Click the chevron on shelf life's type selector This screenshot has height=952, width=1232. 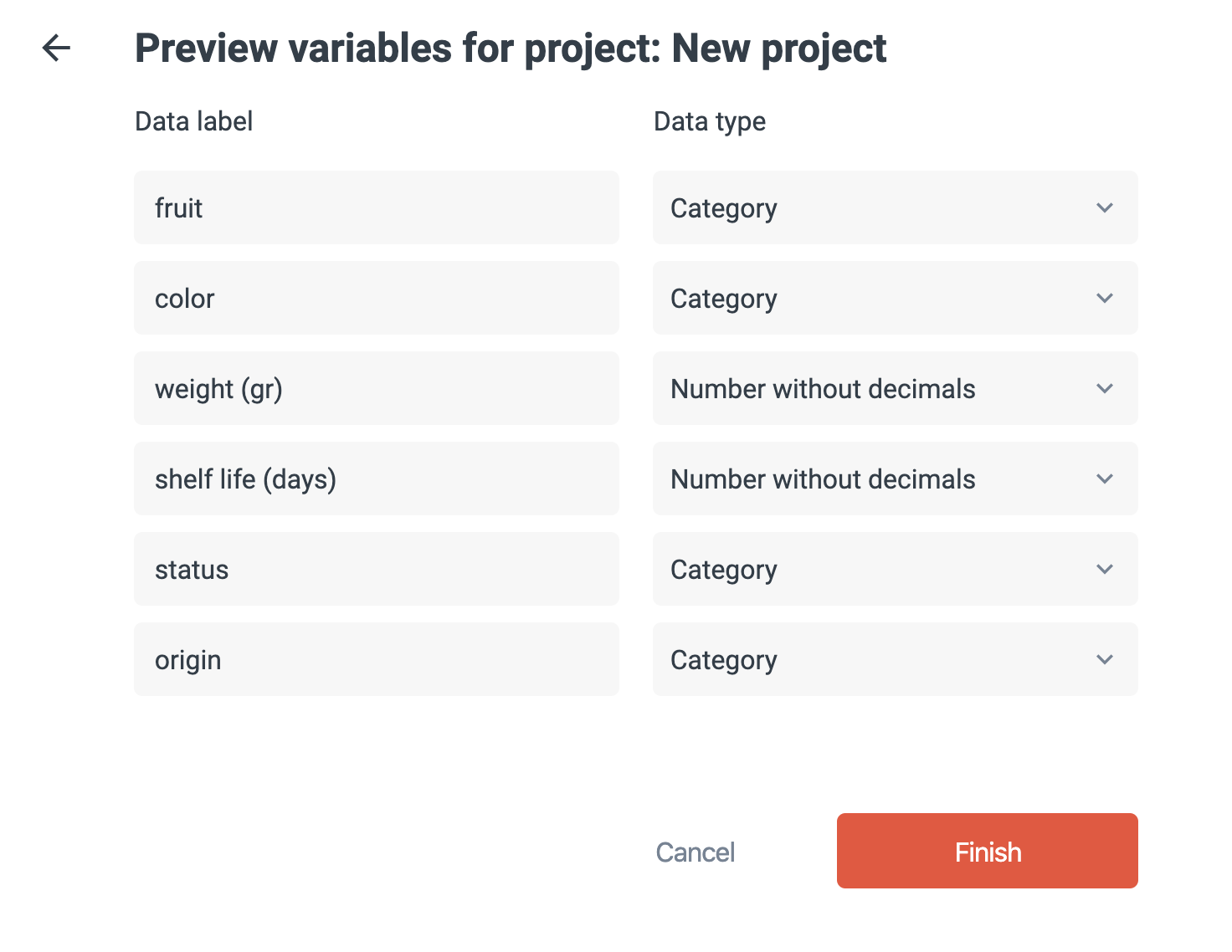[x=1105, y=479]
